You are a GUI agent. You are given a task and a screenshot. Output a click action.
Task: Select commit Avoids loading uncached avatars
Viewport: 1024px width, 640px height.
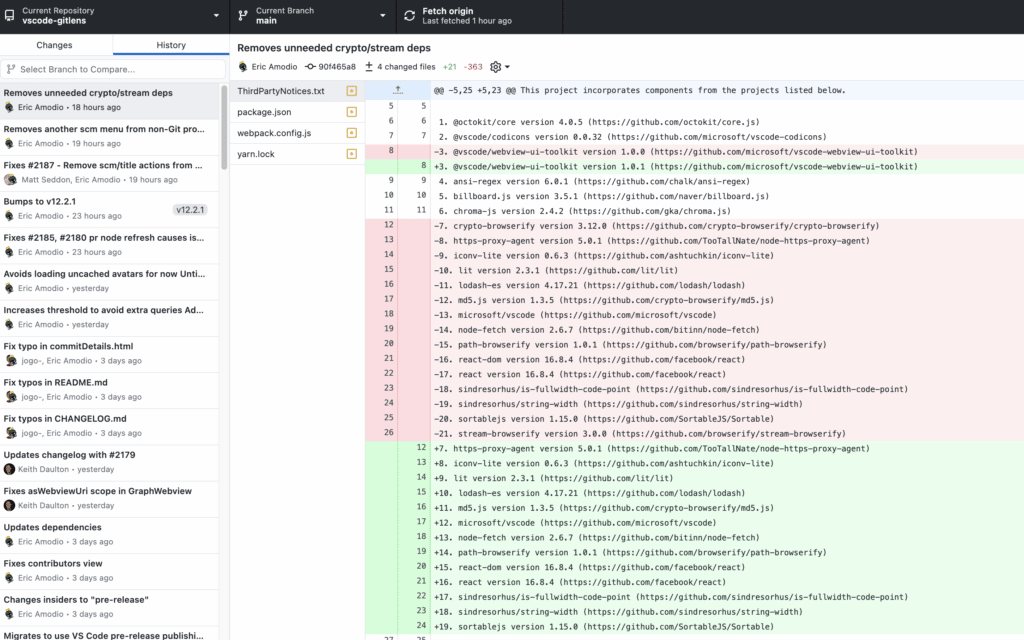click(109, 281)
